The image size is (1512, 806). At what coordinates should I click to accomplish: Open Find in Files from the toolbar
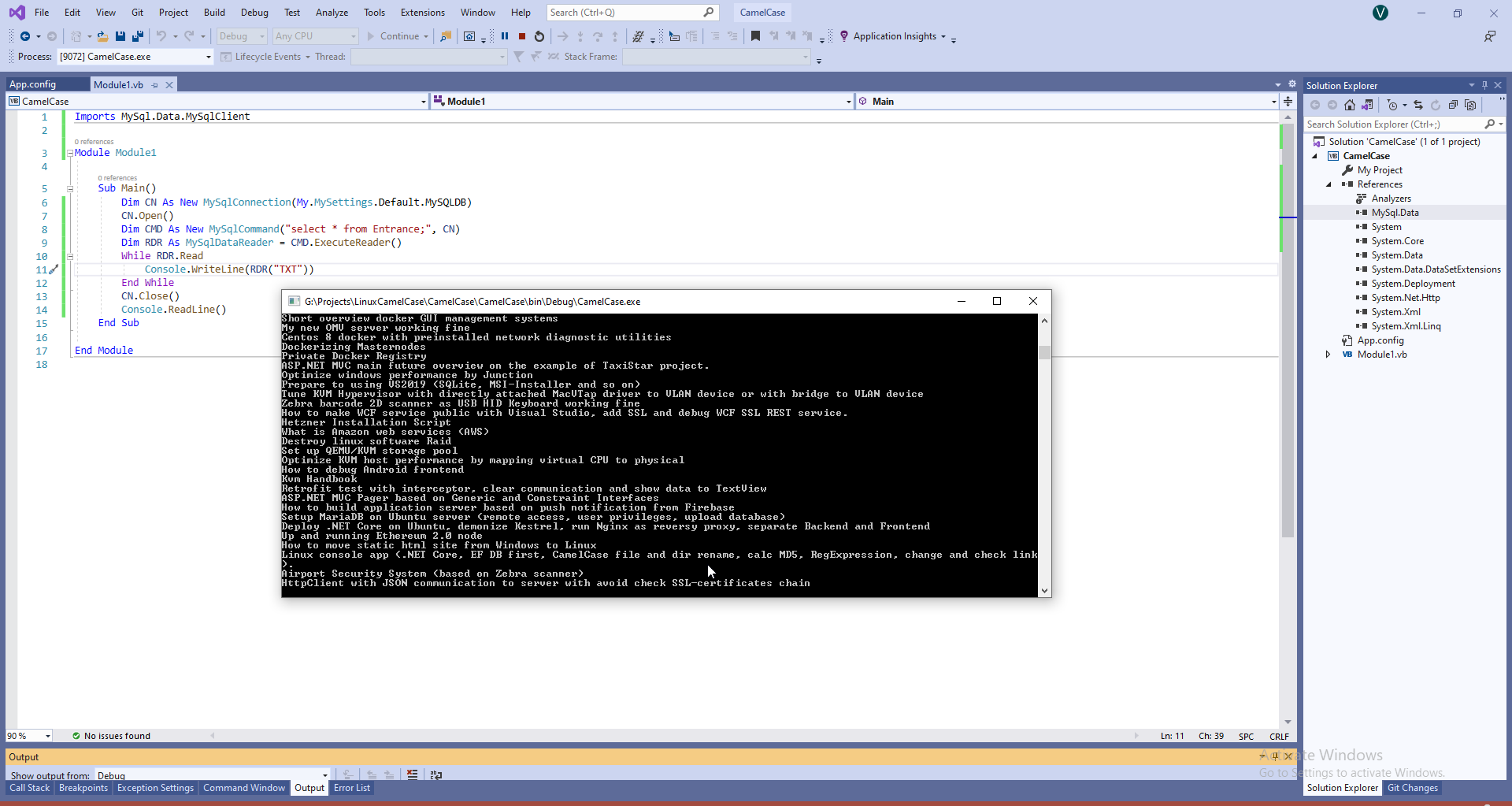(446, 36)
